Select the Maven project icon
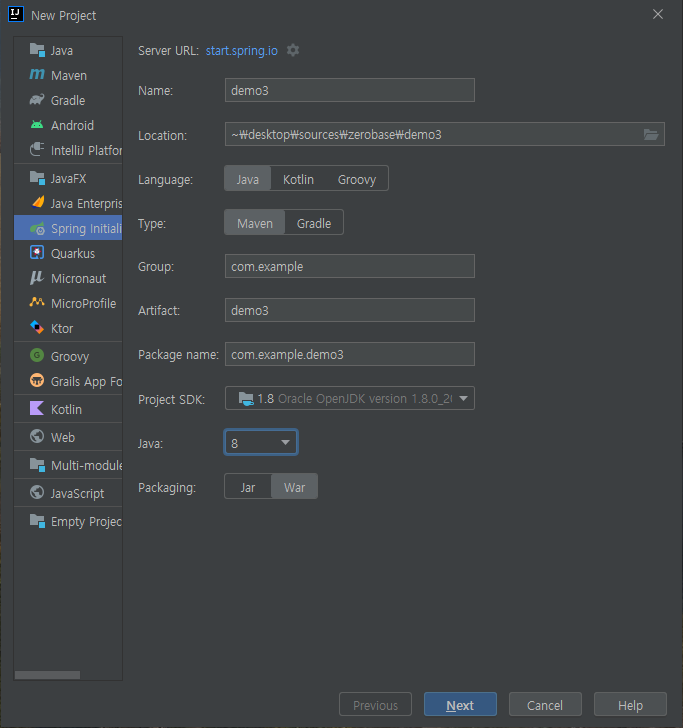Screen dimensions: 683x728 (37, 75)
